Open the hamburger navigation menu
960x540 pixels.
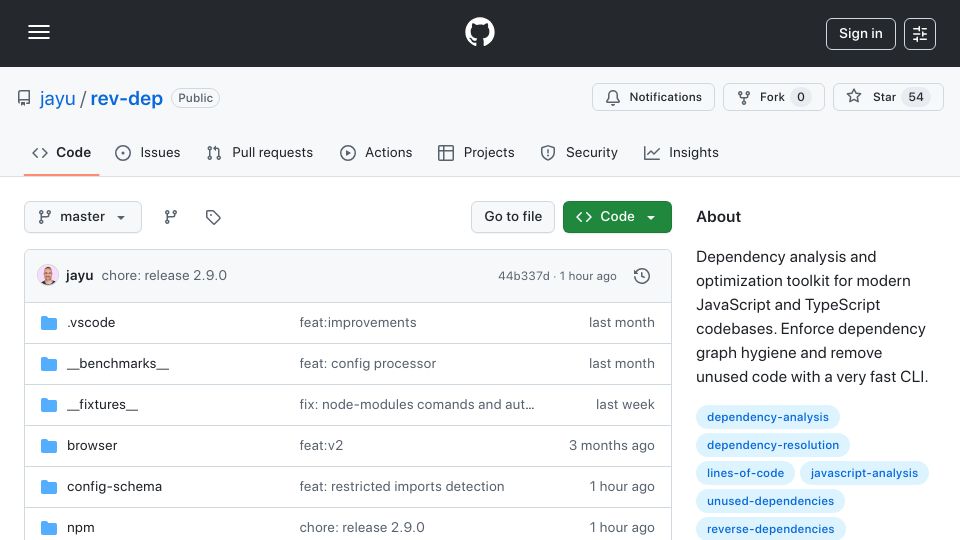[39, 32]
